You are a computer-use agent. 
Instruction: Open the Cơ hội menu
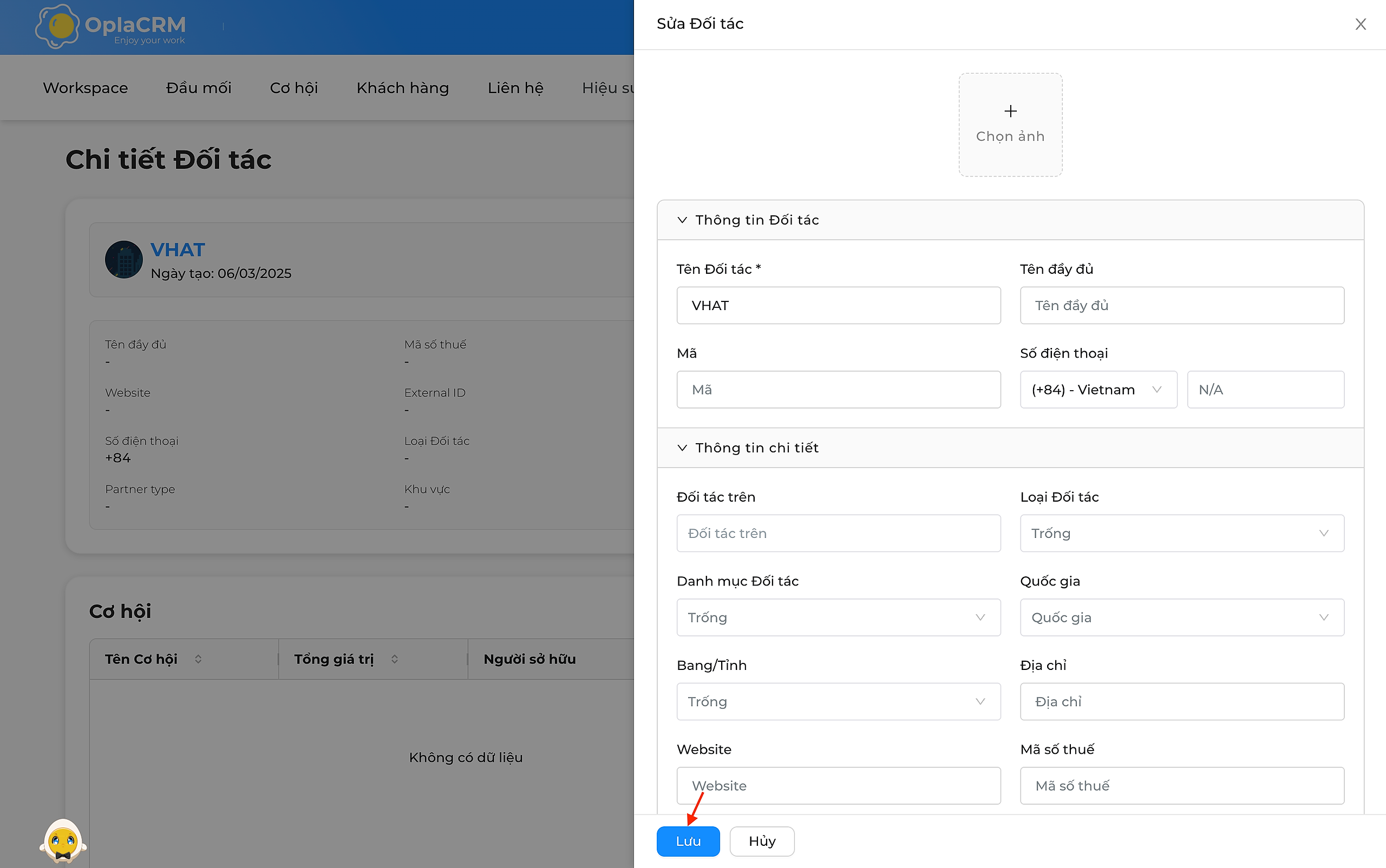pyautogui.click(x=293, y=88)
